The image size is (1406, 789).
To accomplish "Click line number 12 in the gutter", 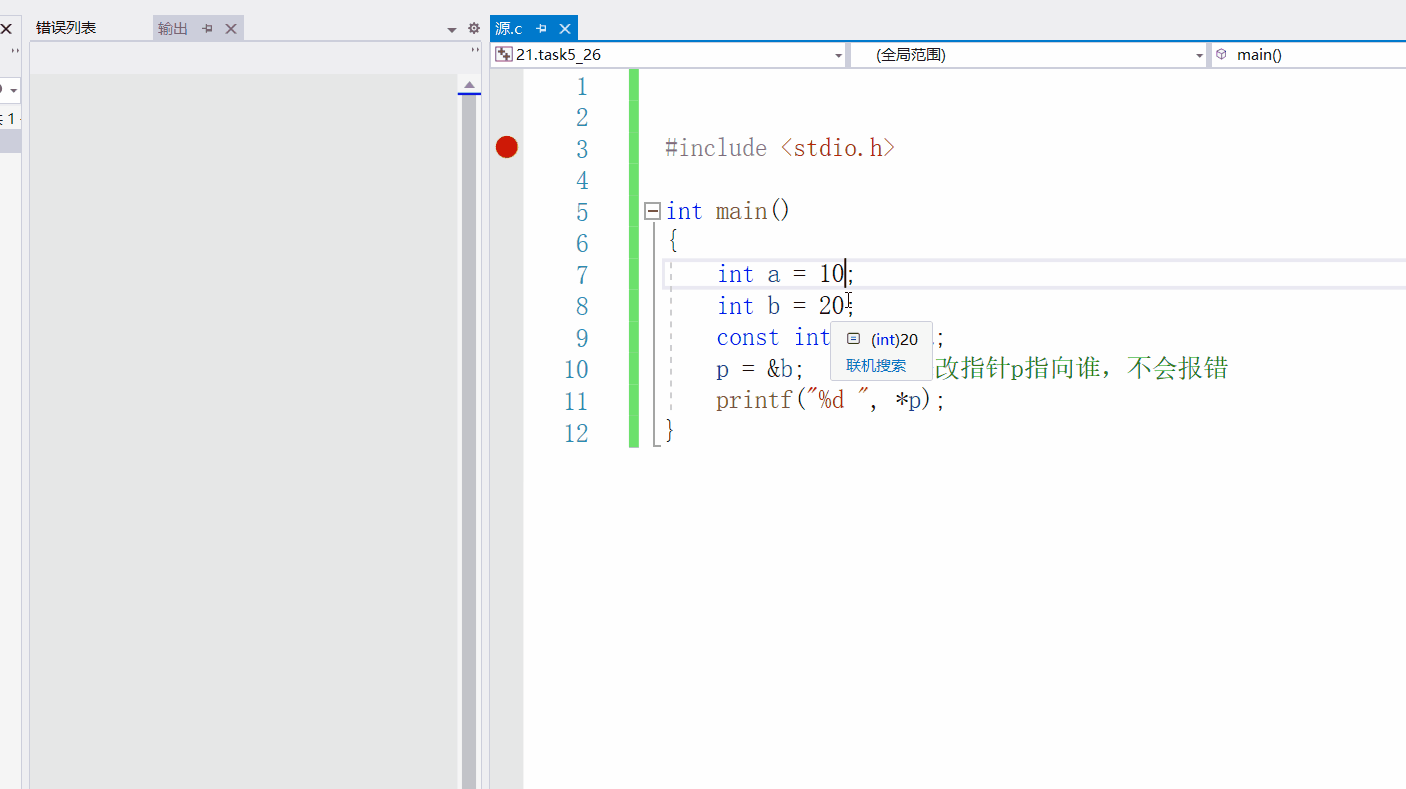I will tap(576, 433).
